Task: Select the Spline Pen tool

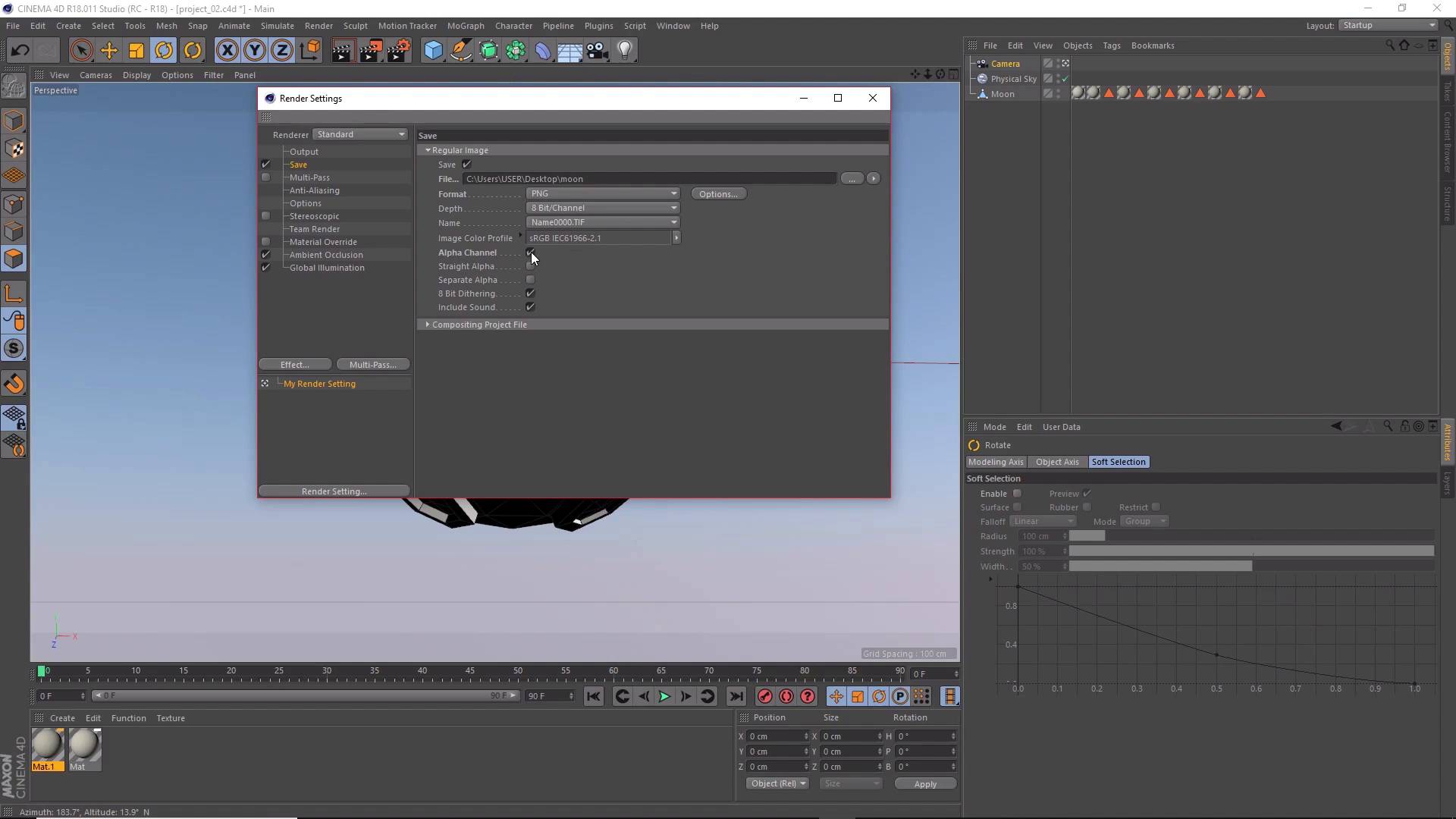Action: (461, 50)
